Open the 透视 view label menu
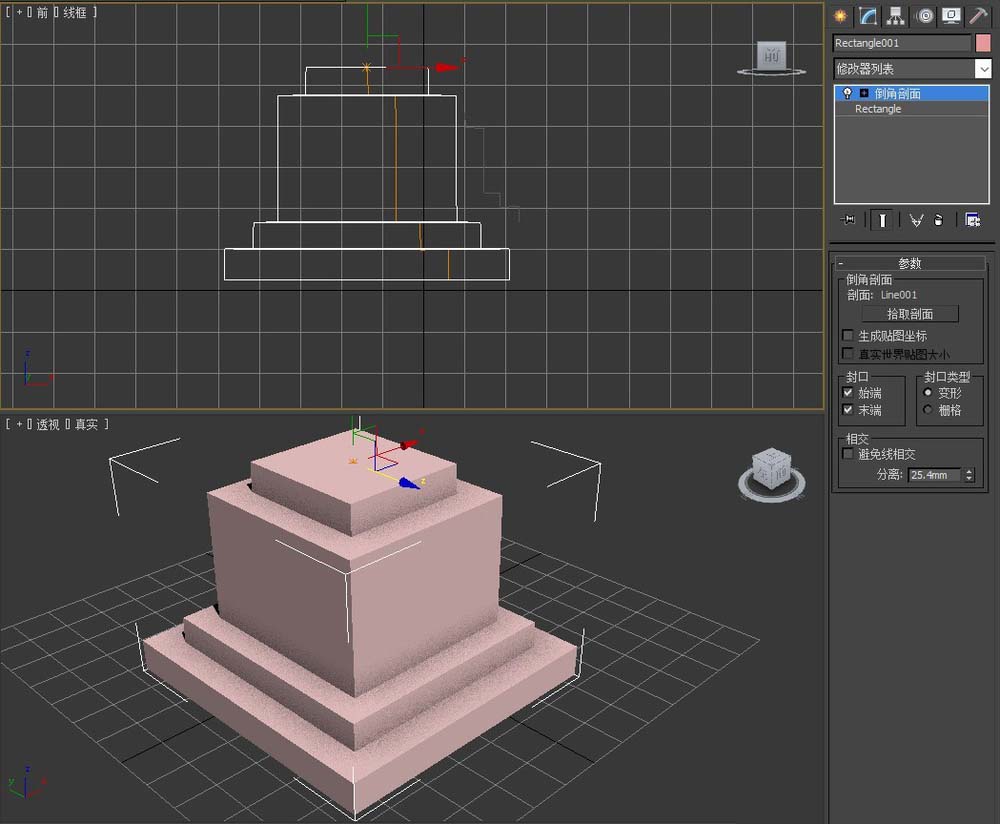This screenshot has width=1000, height=824. [x=48, y=424]
